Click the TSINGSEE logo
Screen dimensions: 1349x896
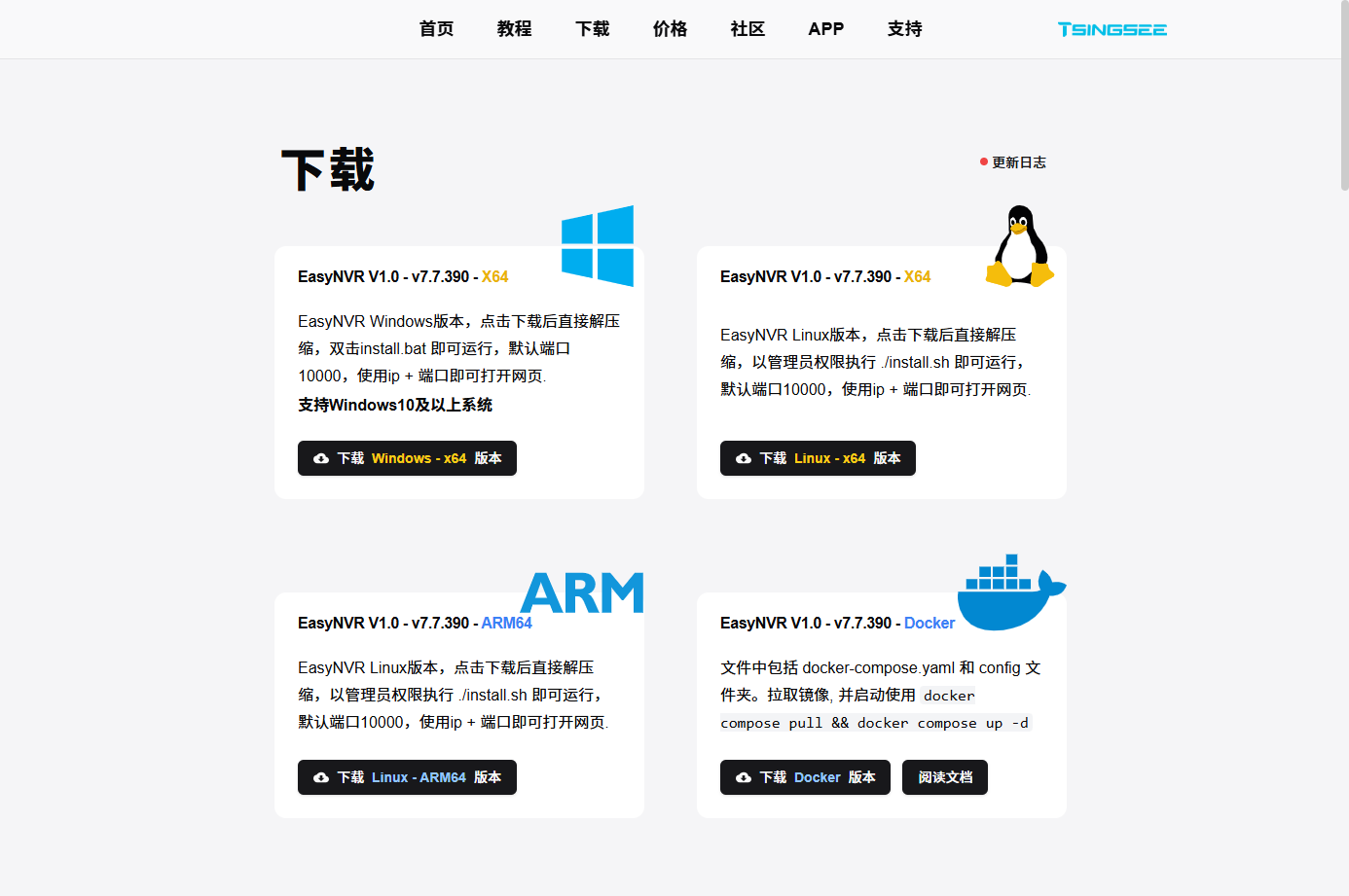pos(1112,29)
